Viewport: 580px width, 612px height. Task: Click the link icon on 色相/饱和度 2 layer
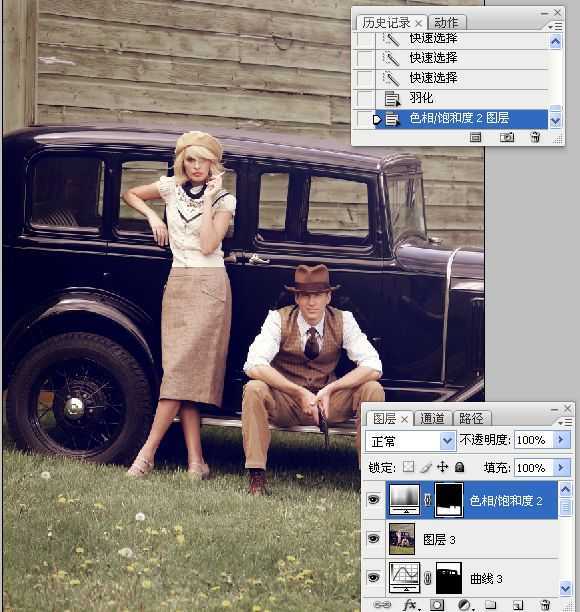tap(428, 500)
